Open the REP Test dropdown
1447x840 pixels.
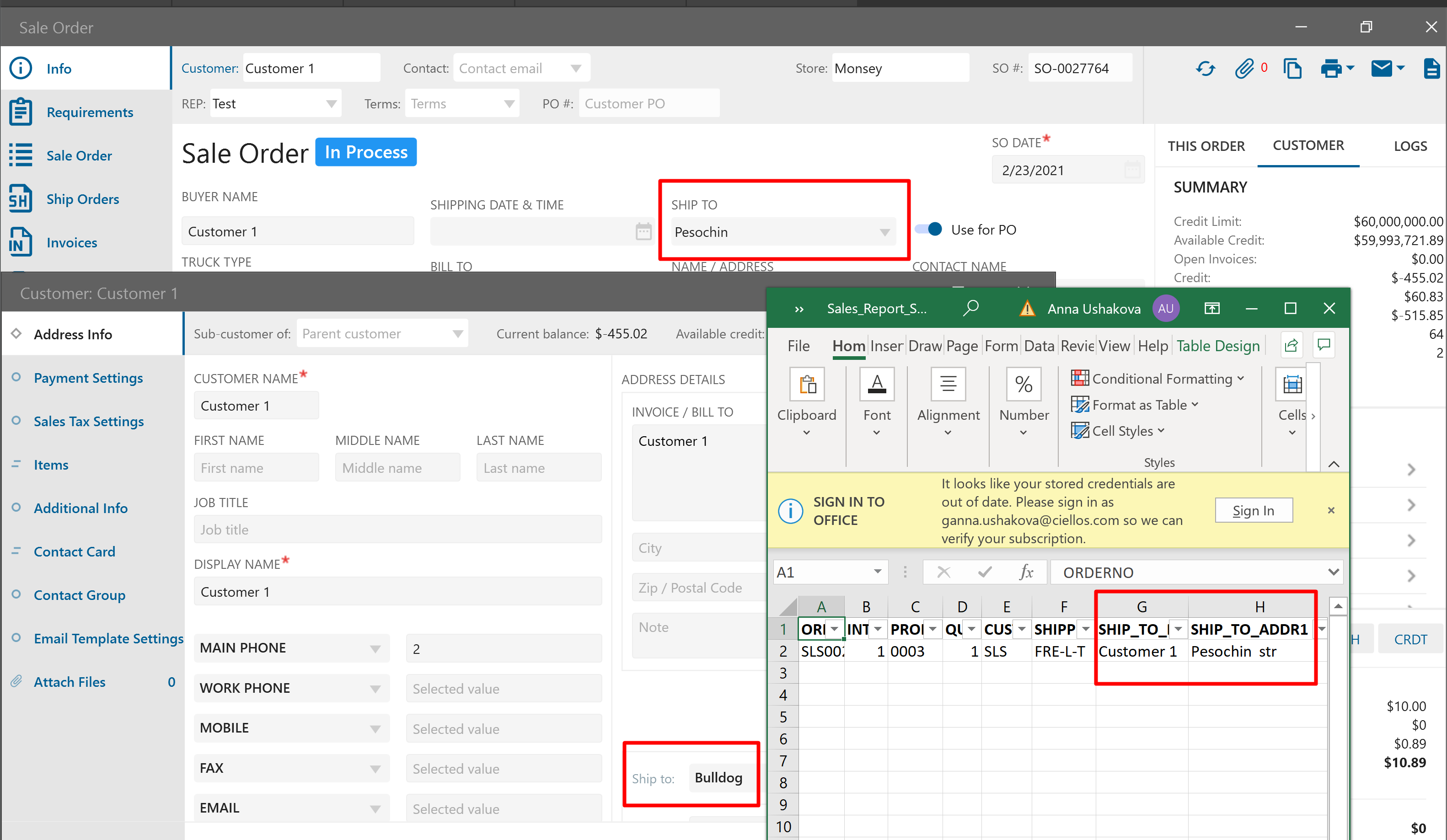coord(331,104)
